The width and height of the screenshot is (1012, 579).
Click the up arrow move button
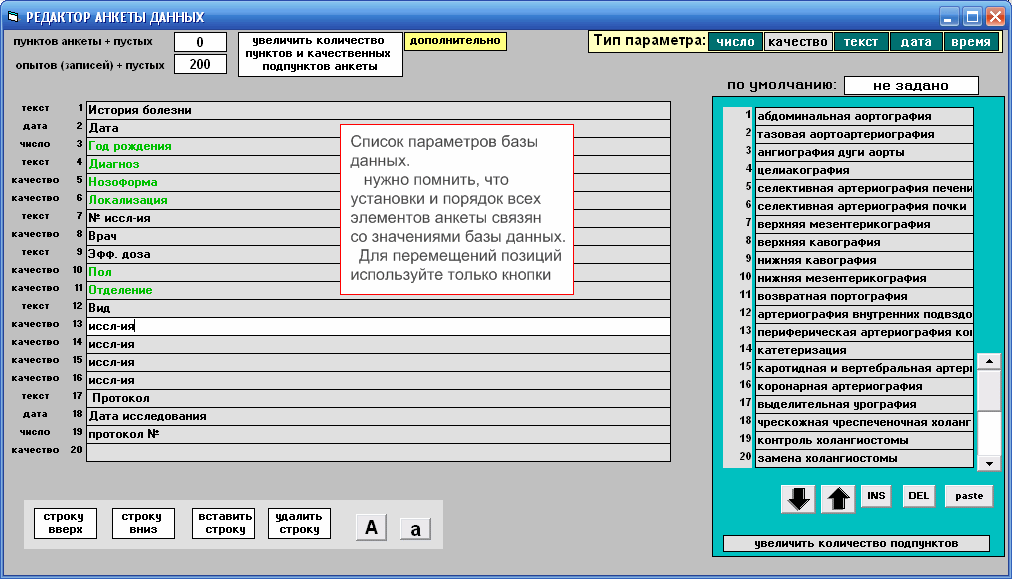pos(837,499)
